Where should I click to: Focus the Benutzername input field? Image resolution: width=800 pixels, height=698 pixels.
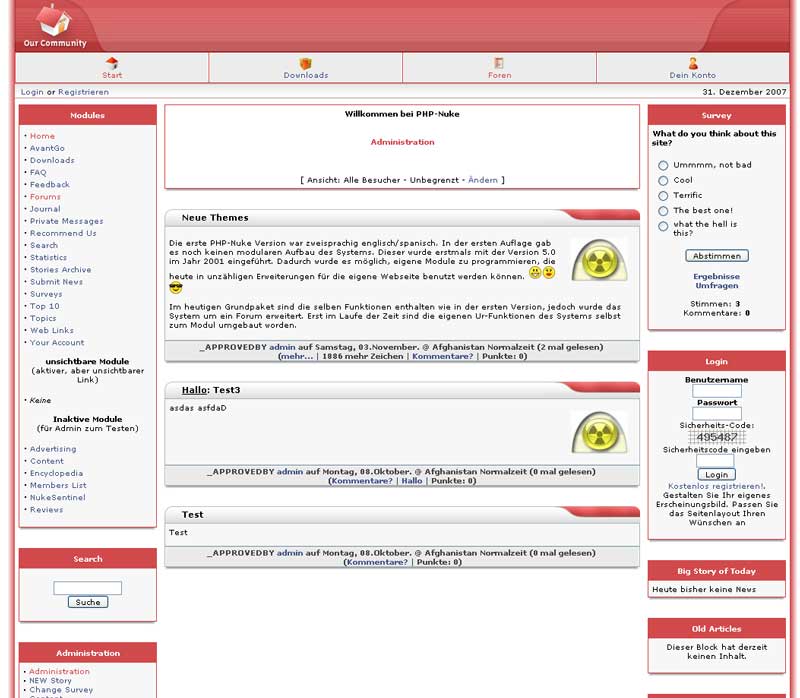click(716, 391)
